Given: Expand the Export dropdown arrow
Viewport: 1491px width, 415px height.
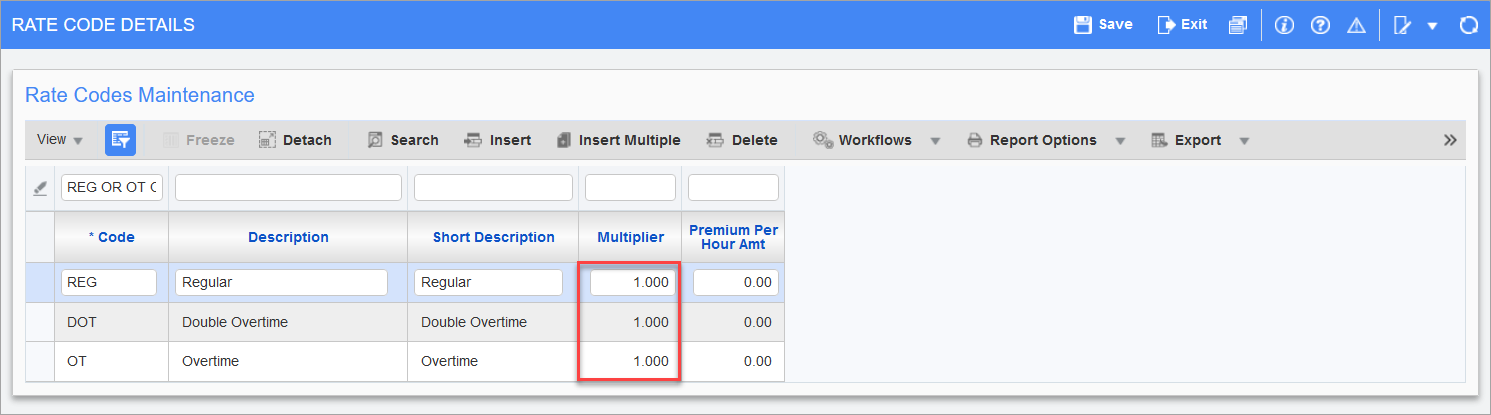Looking at the screenshot, I should coord(1244,141).
